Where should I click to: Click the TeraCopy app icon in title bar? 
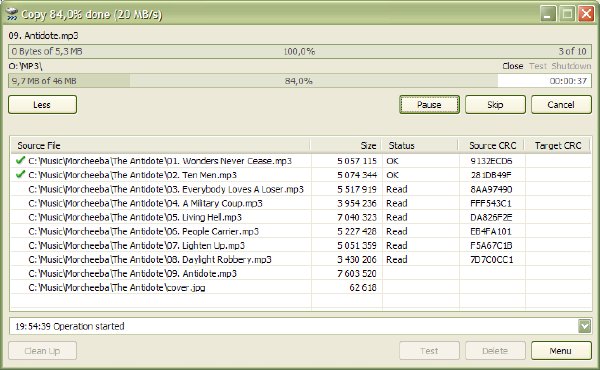(x=12, y=15)
